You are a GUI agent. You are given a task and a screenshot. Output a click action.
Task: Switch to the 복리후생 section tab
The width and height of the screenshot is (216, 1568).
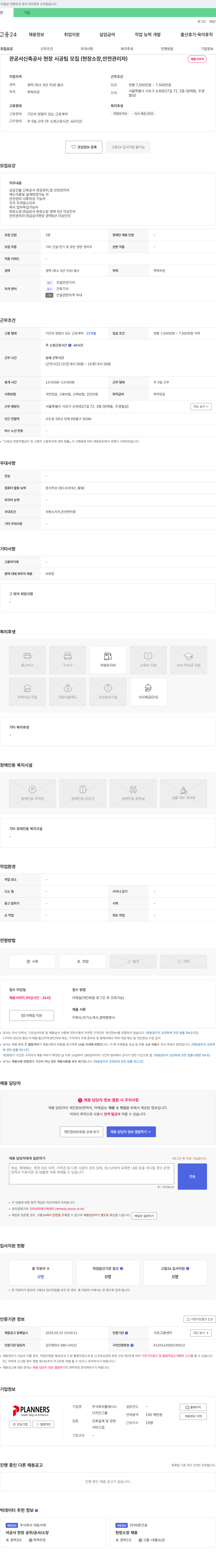(127, 49)
